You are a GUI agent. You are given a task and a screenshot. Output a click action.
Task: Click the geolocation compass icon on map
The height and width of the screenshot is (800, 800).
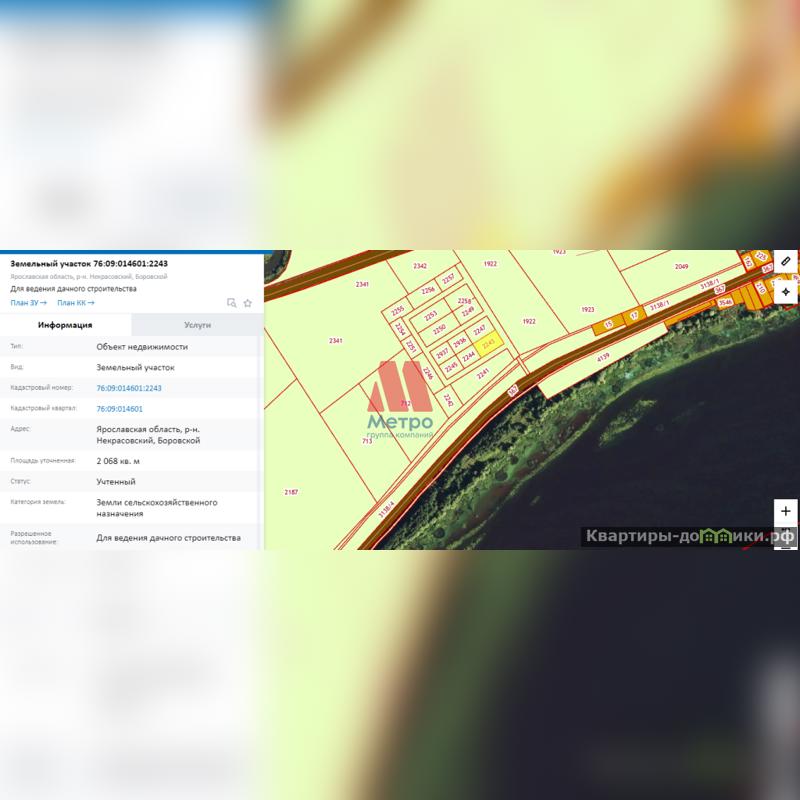(x=786, y=292)
